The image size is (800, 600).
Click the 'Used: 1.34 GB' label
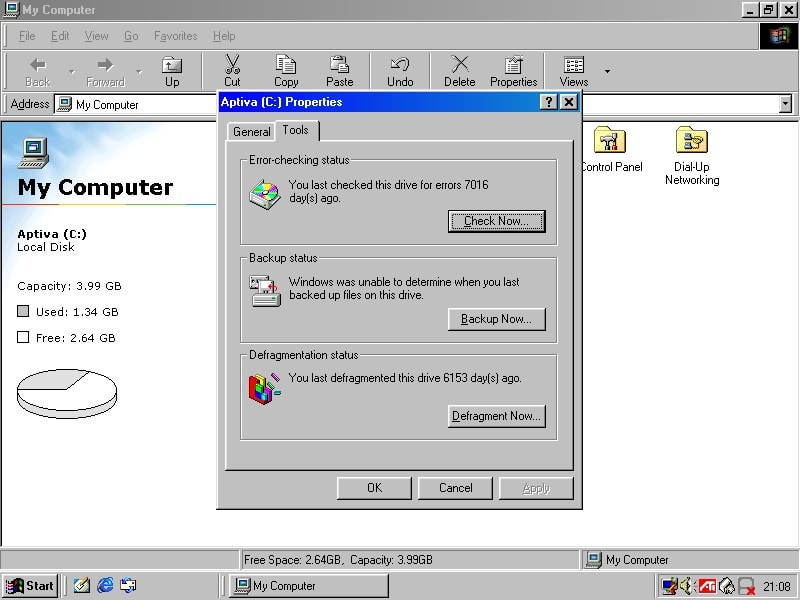[x=77, y=312]
